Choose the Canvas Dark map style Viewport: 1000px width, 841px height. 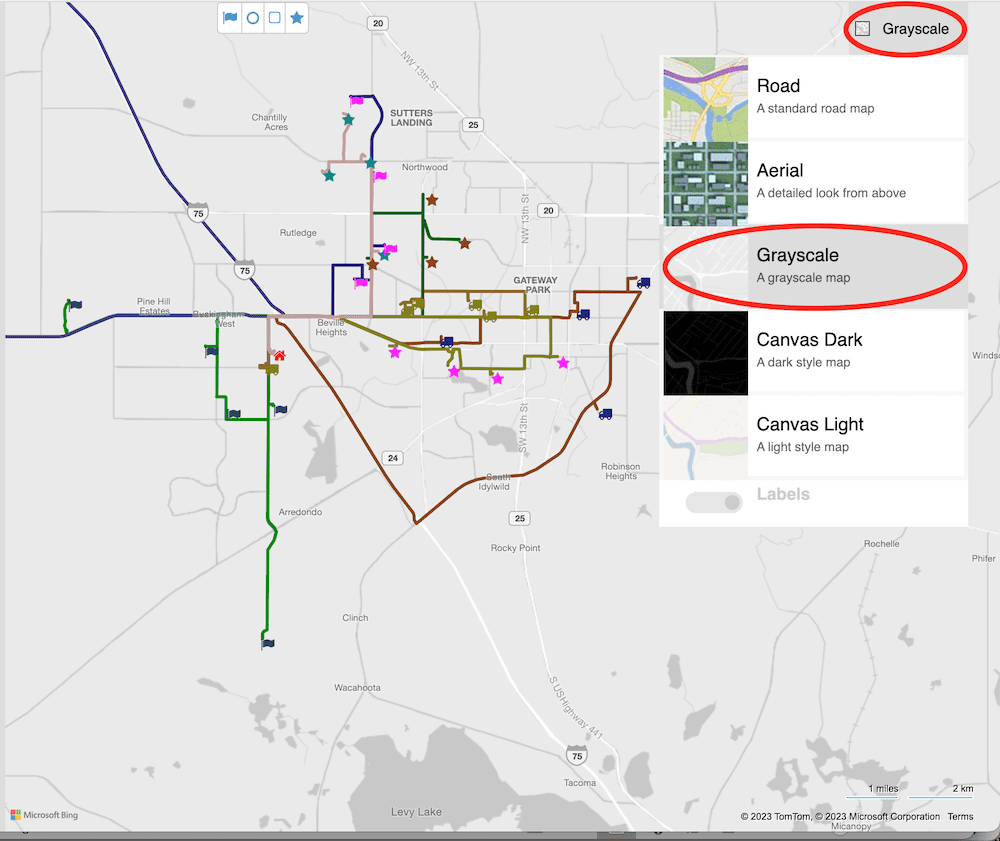tap(814, 351)
